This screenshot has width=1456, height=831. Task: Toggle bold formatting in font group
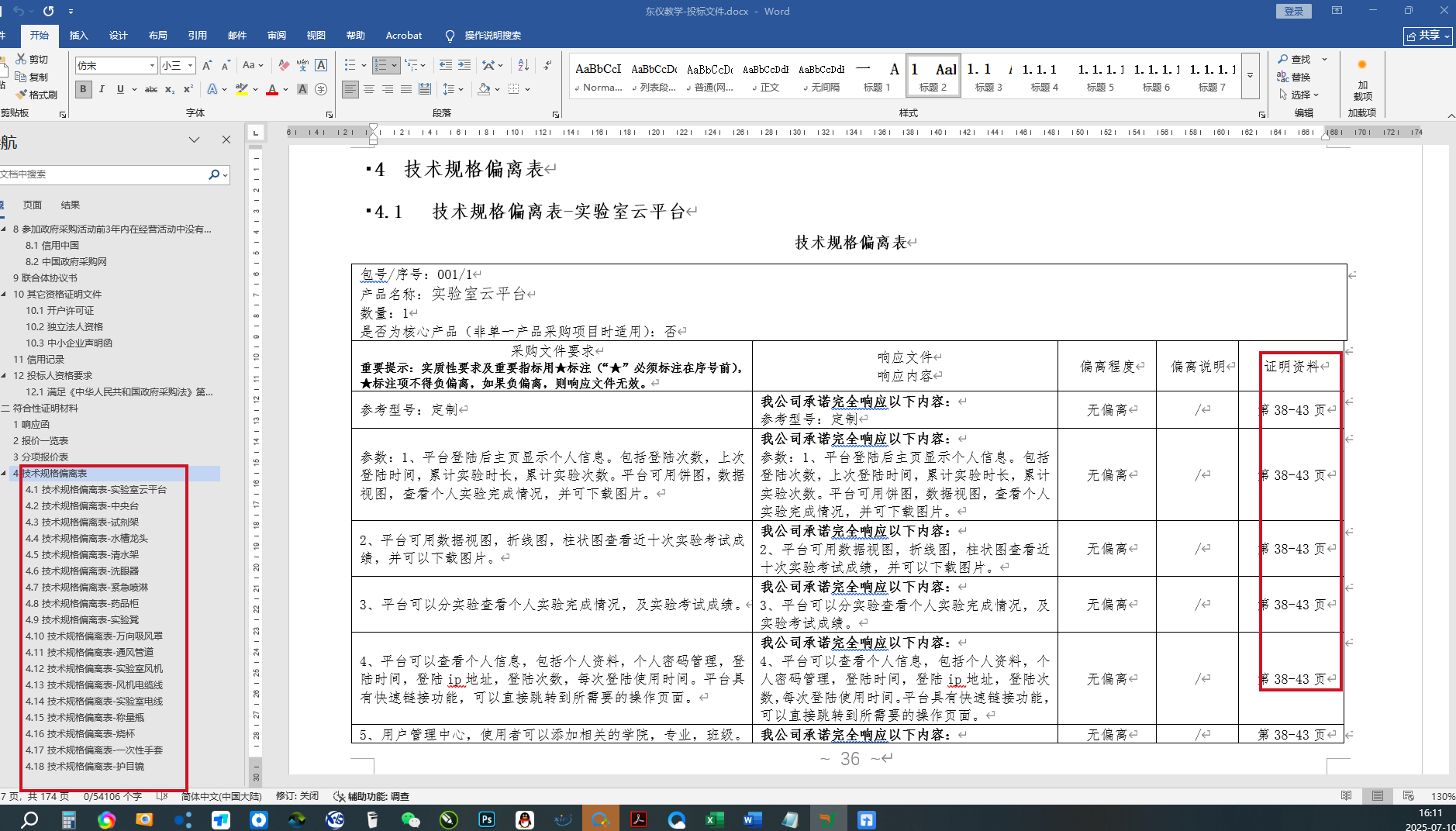[83, 89]
